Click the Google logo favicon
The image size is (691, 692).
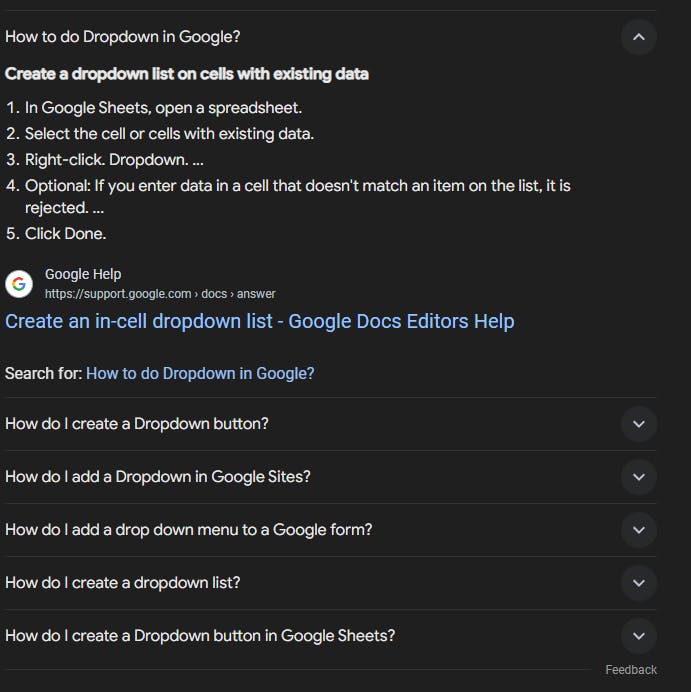click(x=19, y=284)
